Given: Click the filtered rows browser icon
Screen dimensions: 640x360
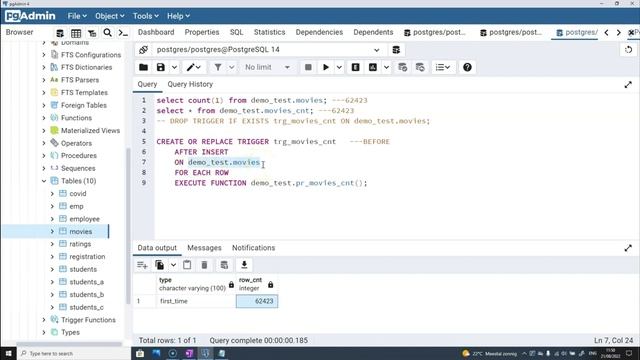Looking at the screenshot, I should tap(92, 33).
